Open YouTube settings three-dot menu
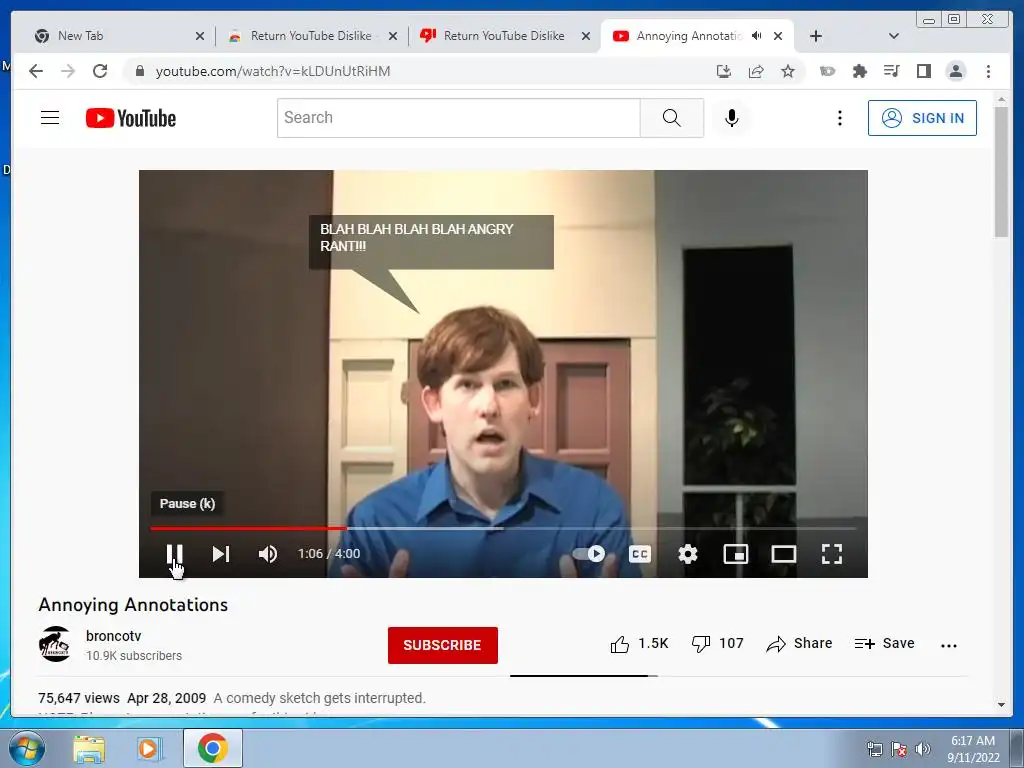1024x768 pixels. (x=840, y=118)
